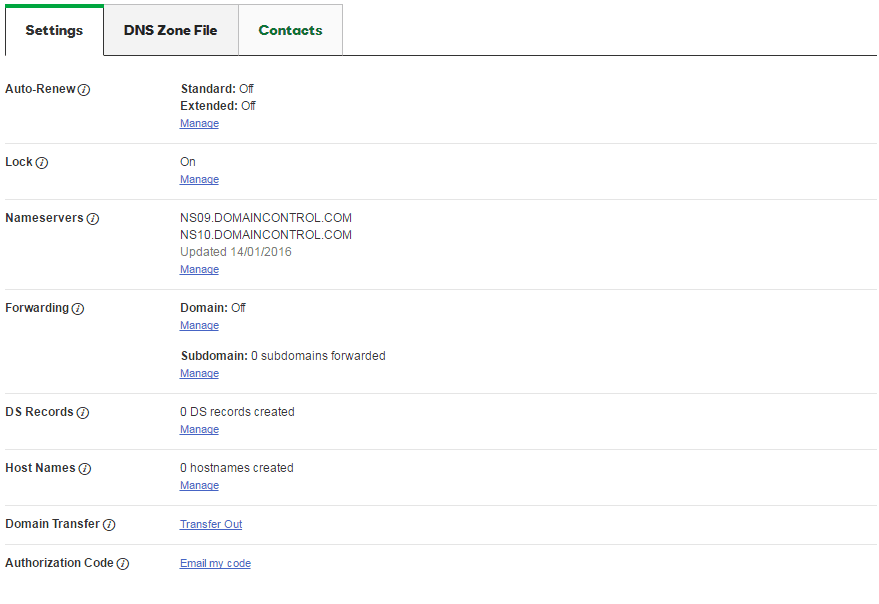Manage Subdomain forwarding
879x604 pixels.
pyautogui.click(x=199, y=374)
